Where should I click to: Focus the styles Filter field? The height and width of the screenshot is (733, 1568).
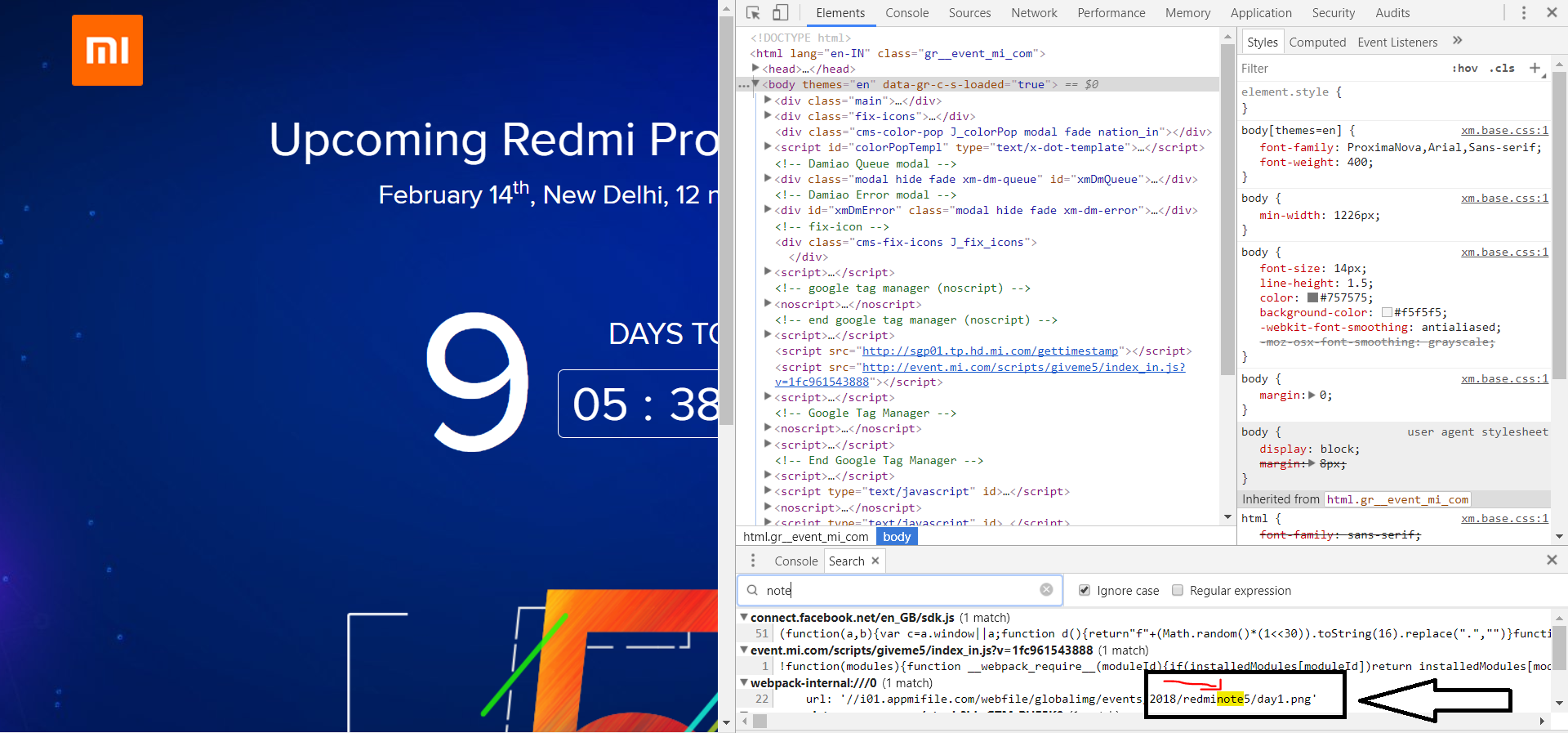[1339, 69]
